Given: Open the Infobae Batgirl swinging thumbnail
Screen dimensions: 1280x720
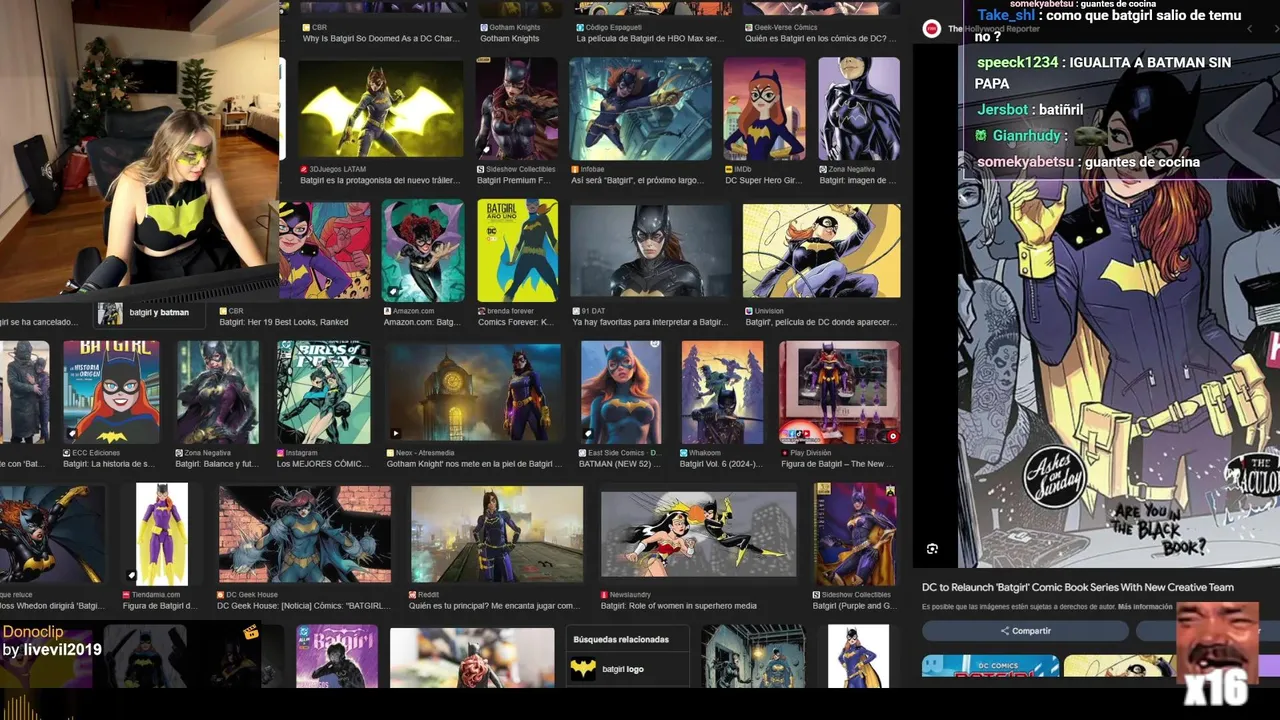Looking at the screenshot, I should (x=640, y=109).
